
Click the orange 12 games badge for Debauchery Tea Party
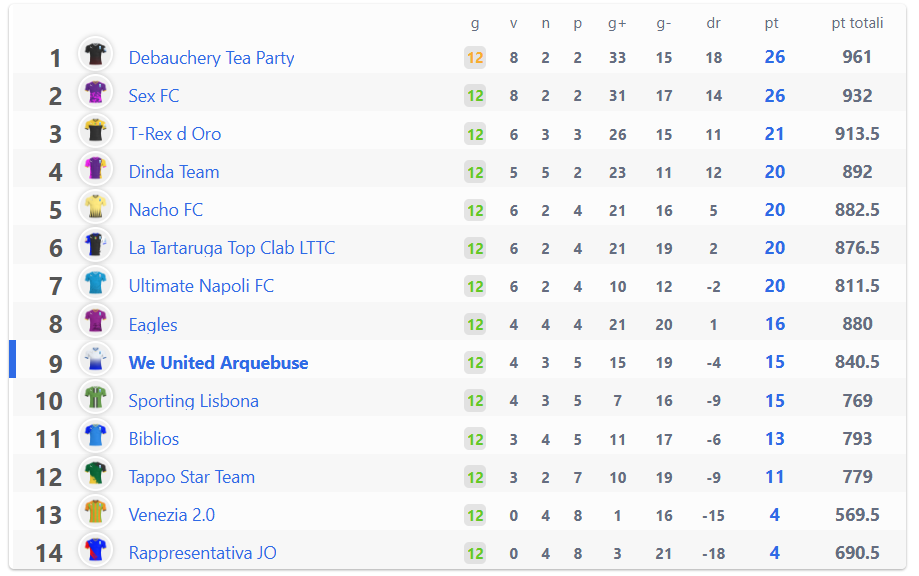(475, 57)
